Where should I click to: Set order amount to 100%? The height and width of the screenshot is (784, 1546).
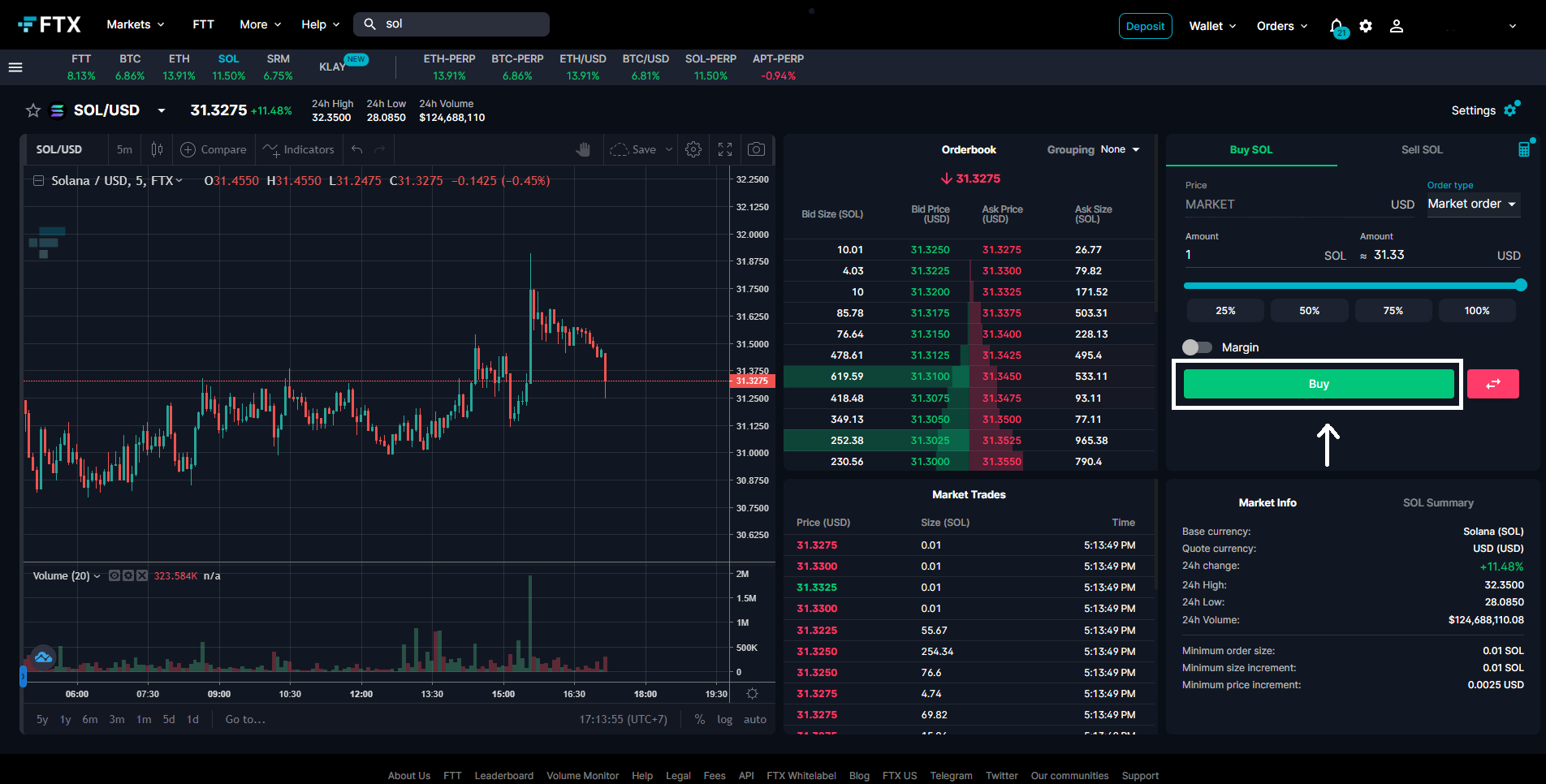pyautogui.click(x=1477, y=311)
